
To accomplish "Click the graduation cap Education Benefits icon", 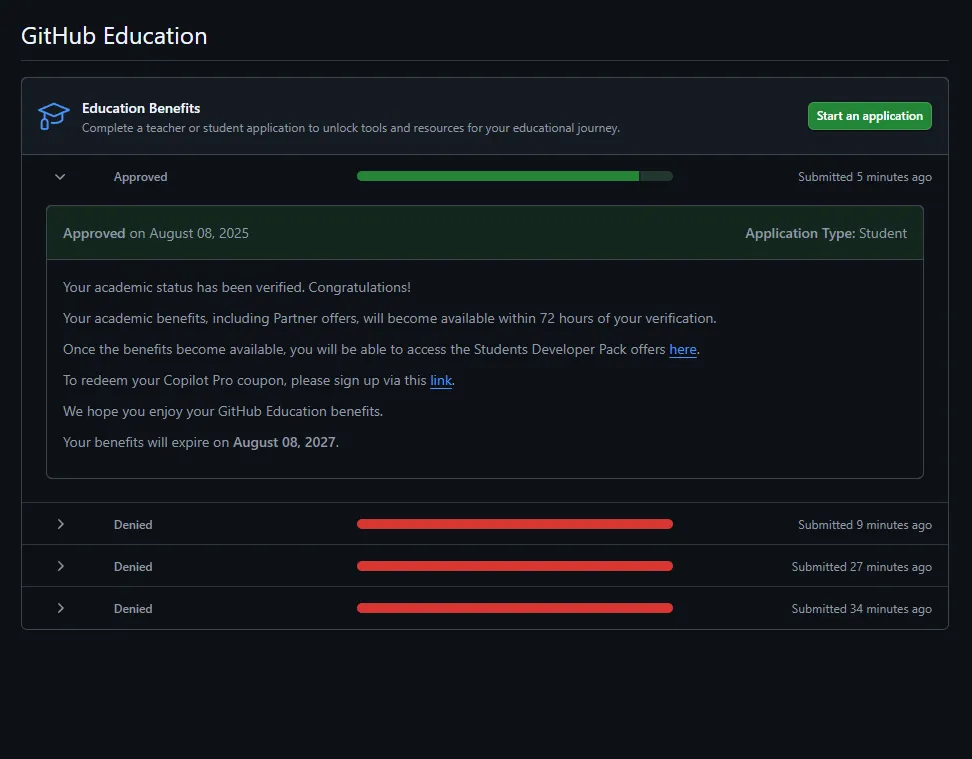I will pyautogui.click(x=54, y=116).
